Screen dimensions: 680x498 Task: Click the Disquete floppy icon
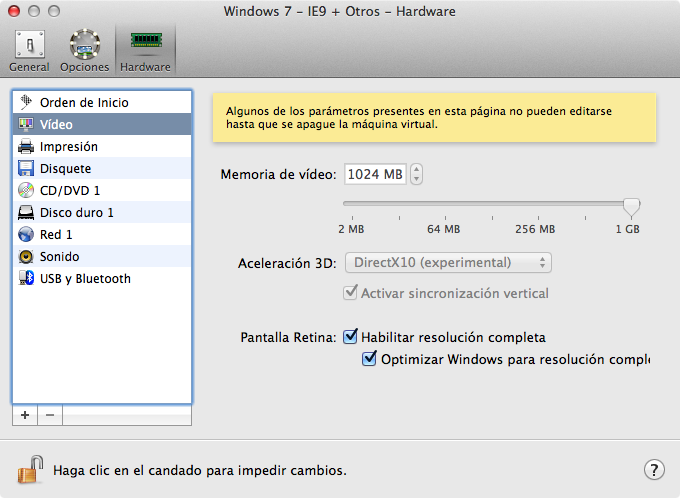click(26, 168)
